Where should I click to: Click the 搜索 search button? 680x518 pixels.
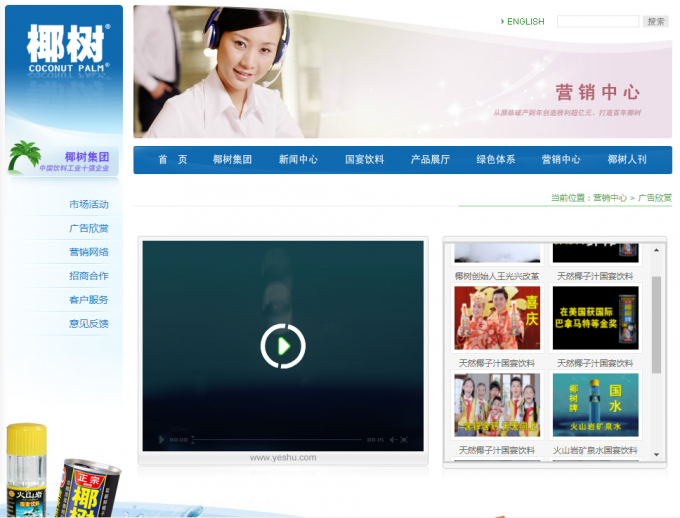click(655, 21)
